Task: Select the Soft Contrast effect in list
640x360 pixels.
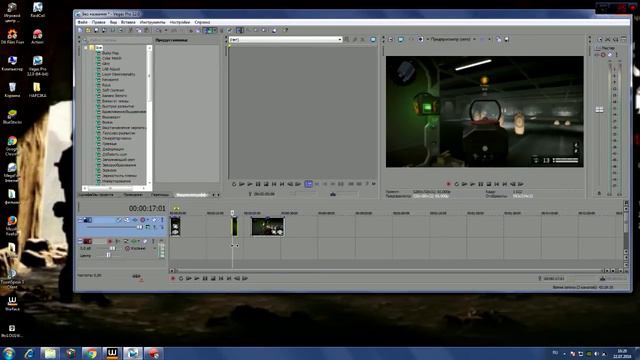Action: click(113, 90)
